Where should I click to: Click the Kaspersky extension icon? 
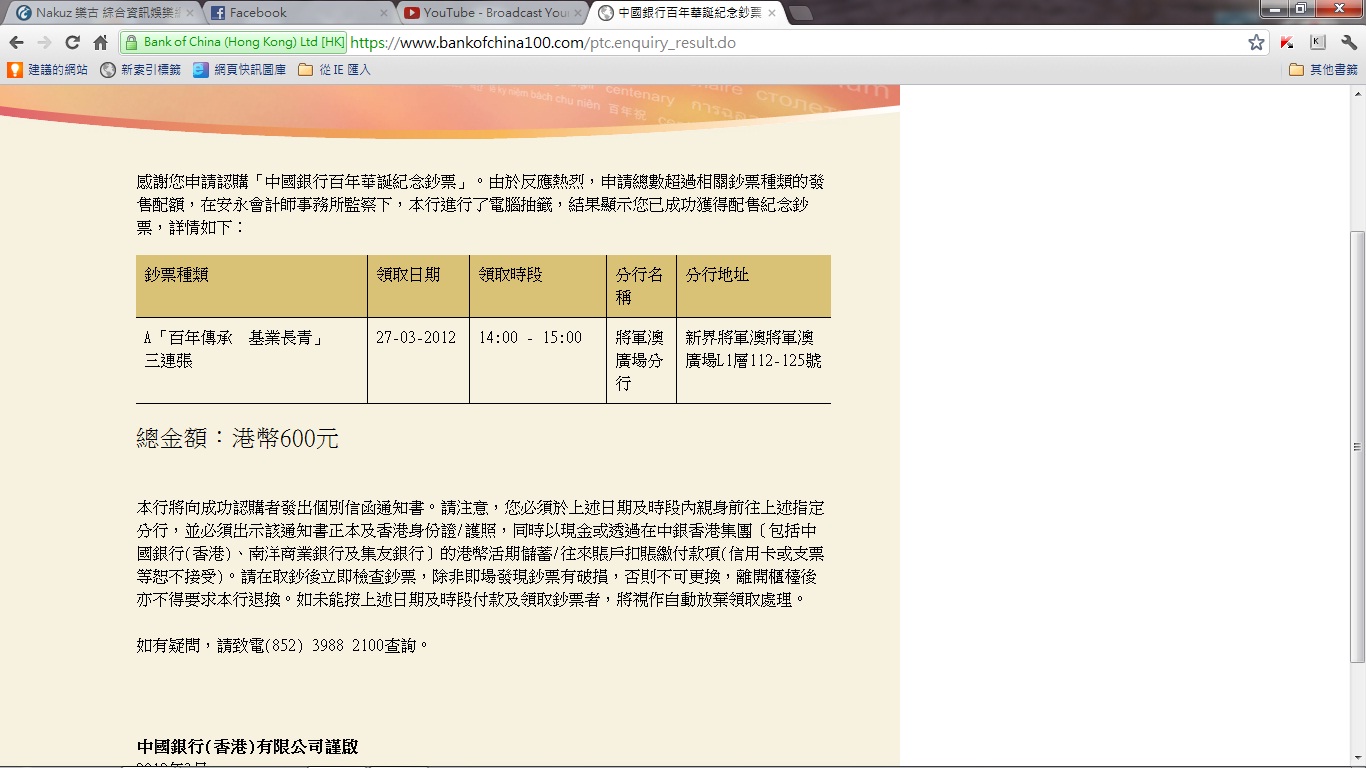pos(1288,42)
